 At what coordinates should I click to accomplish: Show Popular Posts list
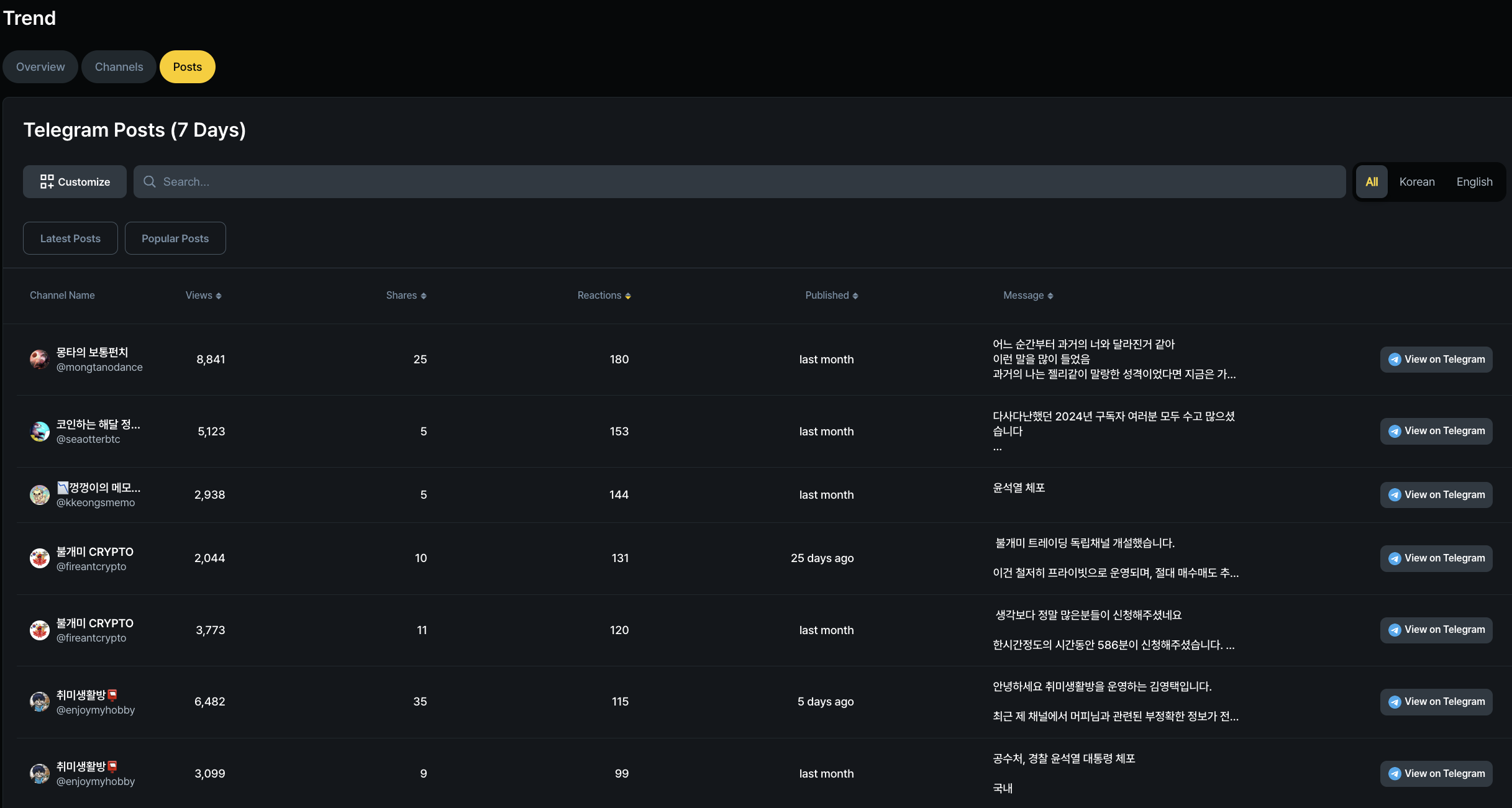(x=175, y=238)
